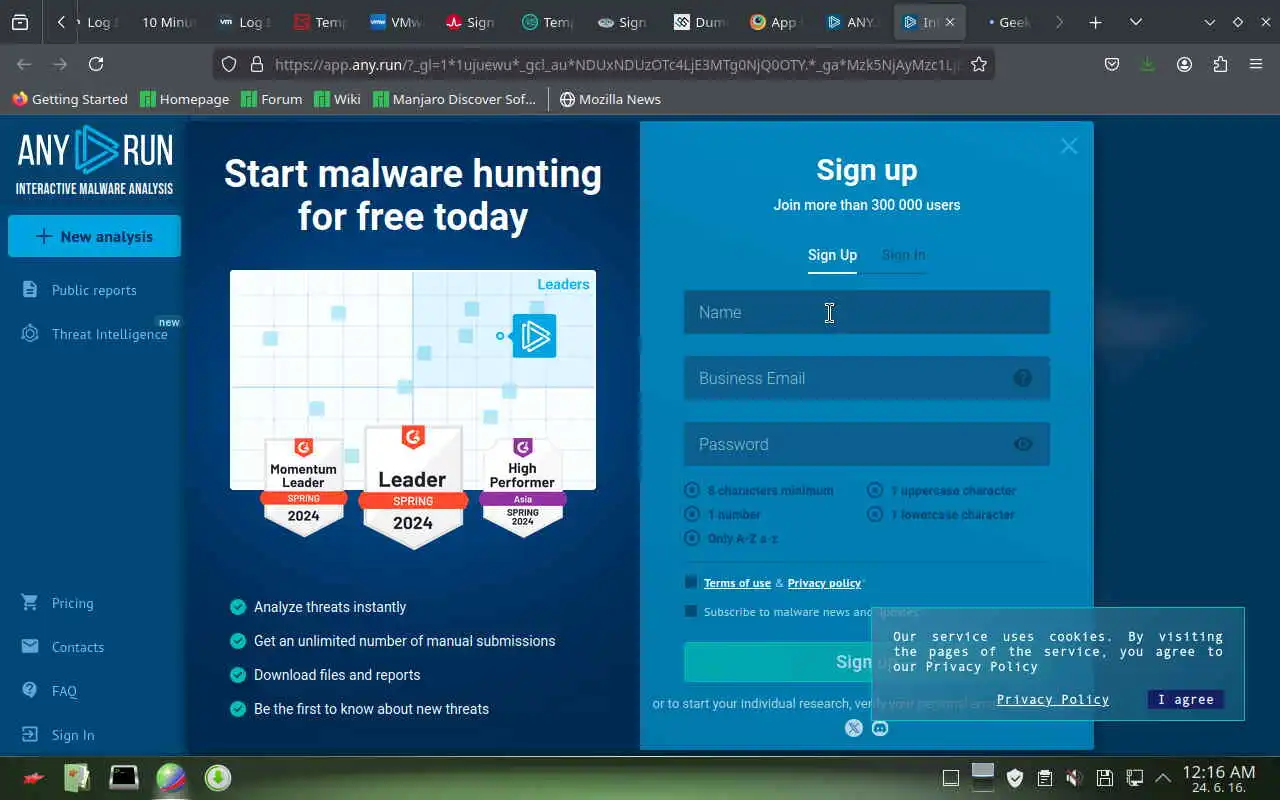
Task: Toggle password visibility eye icon
Action: click(1022, 444)
